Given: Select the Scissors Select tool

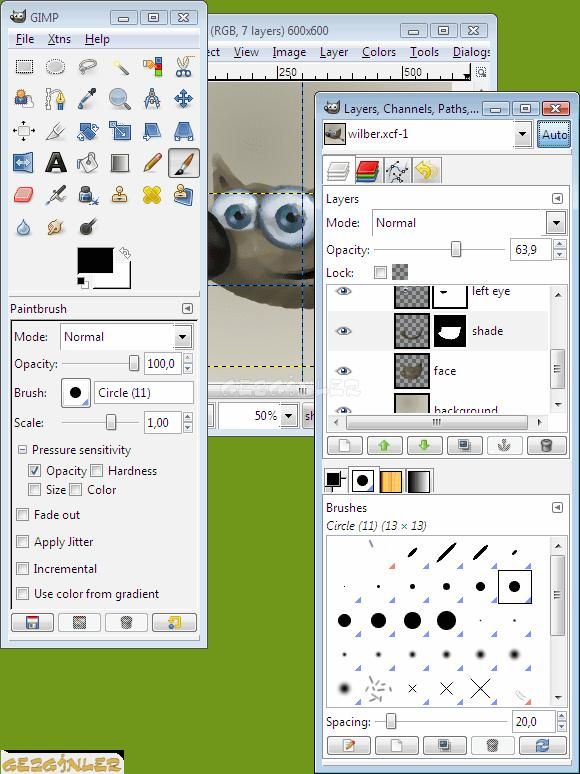Looking at the screenshot, I should [184, 66].
